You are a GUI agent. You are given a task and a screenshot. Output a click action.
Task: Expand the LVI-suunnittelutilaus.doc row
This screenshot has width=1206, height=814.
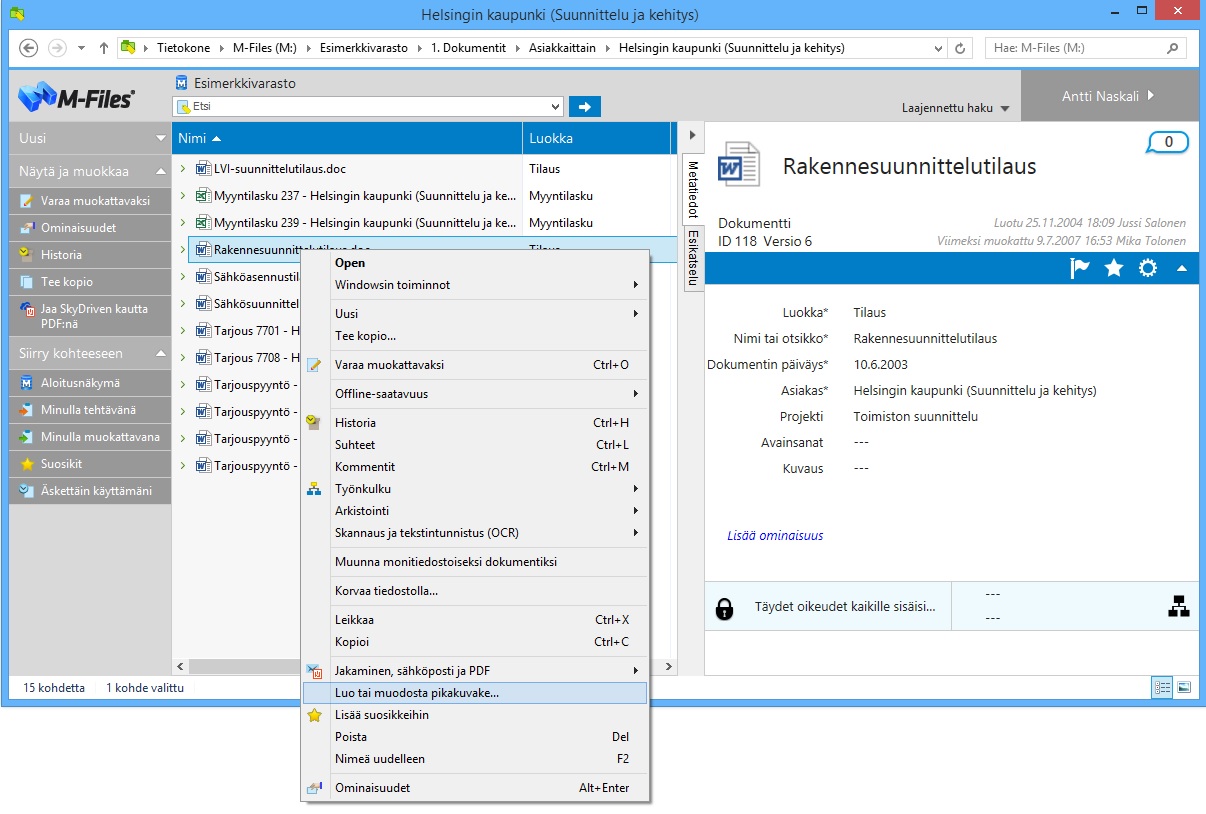(183, 169)
